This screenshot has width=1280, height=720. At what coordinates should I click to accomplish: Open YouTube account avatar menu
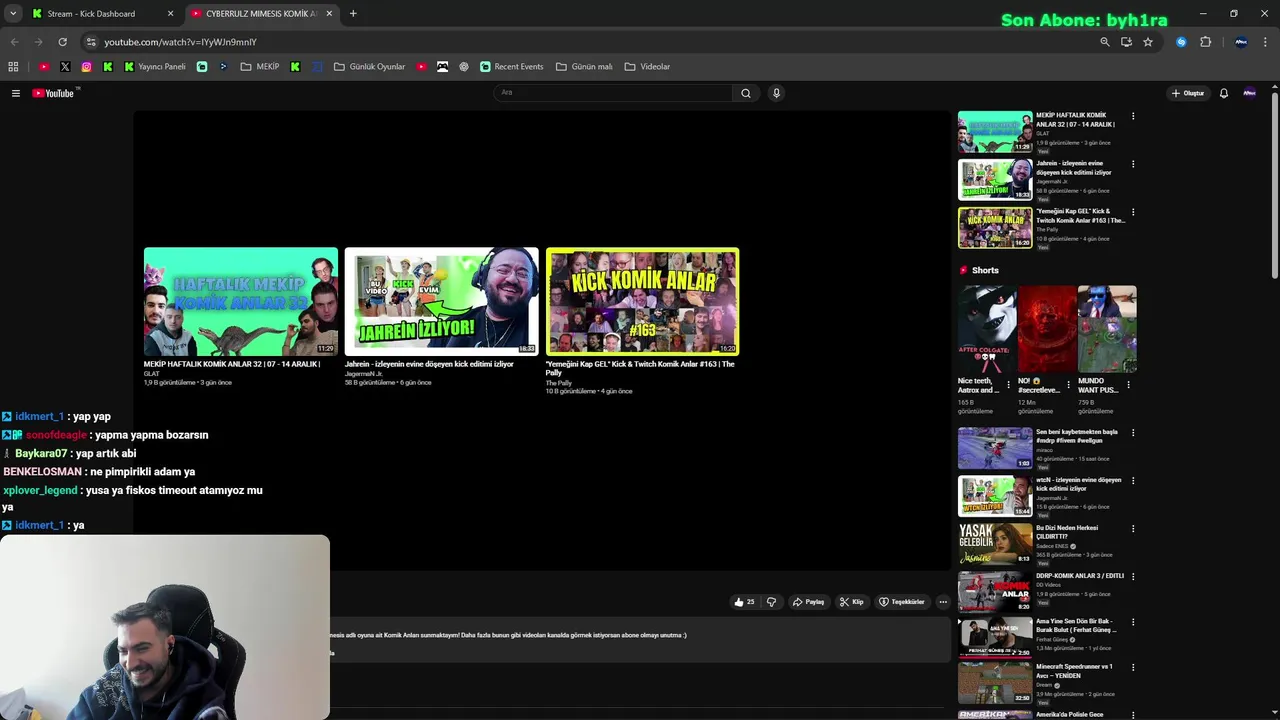coord(1249,93)
